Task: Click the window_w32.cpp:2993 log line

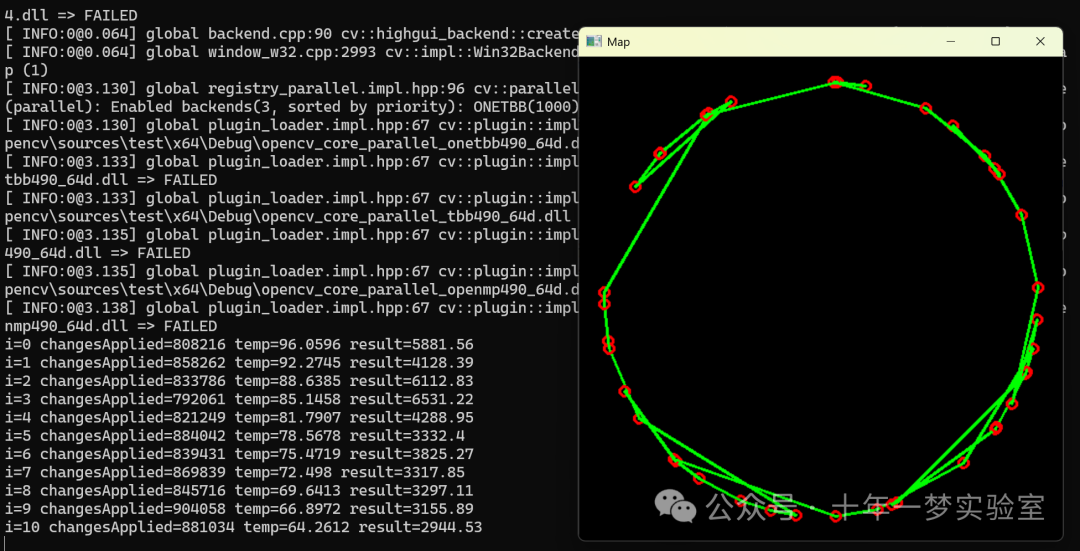Action: point(291,52)
